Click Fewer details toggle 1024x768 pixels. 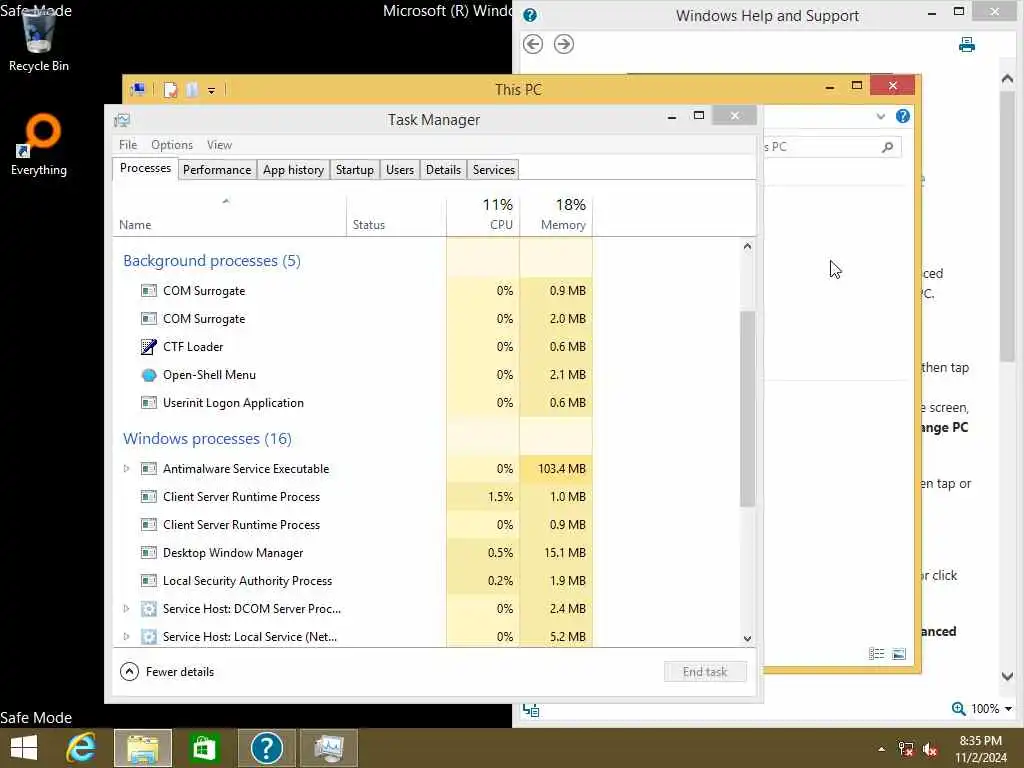click(x=167, y=671)
